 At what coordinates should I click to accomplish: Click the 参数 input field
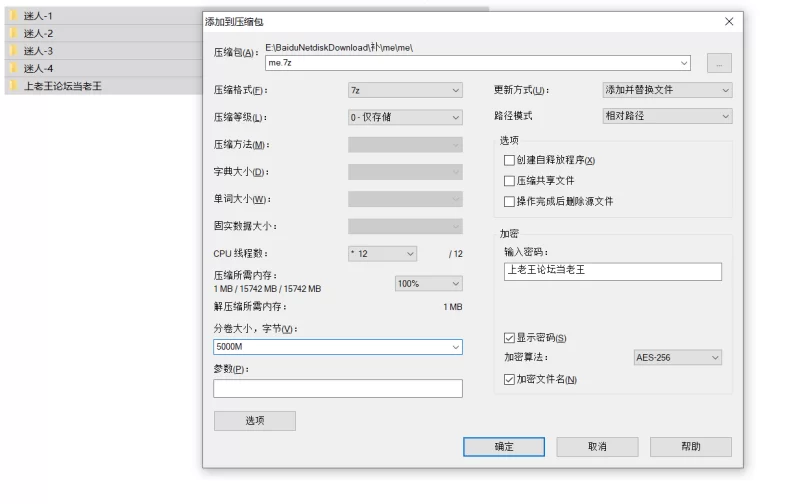point(338,389)
